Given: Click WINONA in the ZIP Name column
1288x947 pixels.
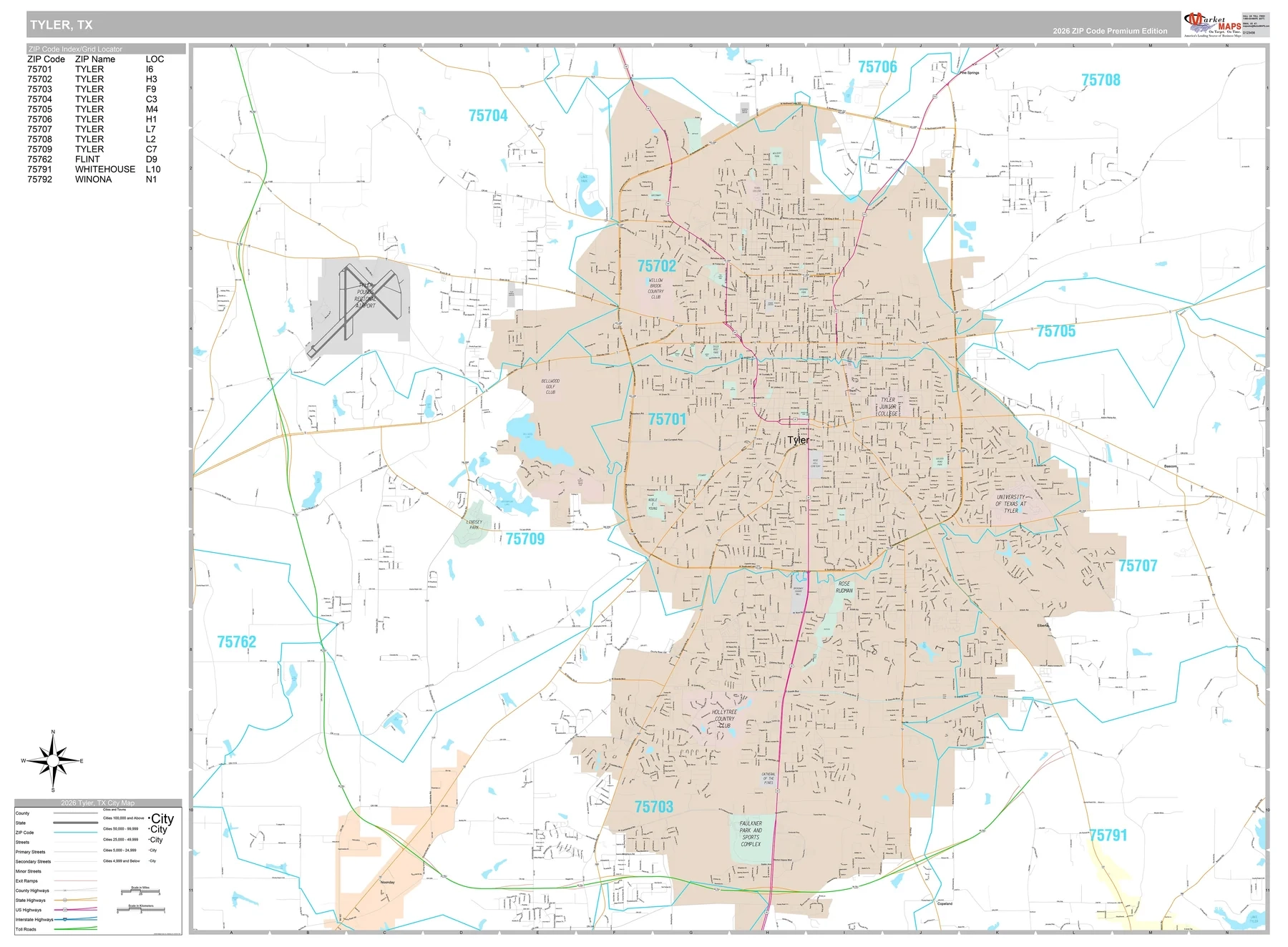Looking at the screenshot, I should point(93,180).
